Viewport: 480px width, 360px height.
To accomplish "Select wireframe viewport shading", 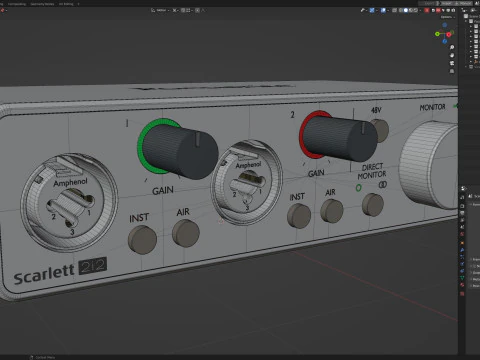I will pos(401,10).
